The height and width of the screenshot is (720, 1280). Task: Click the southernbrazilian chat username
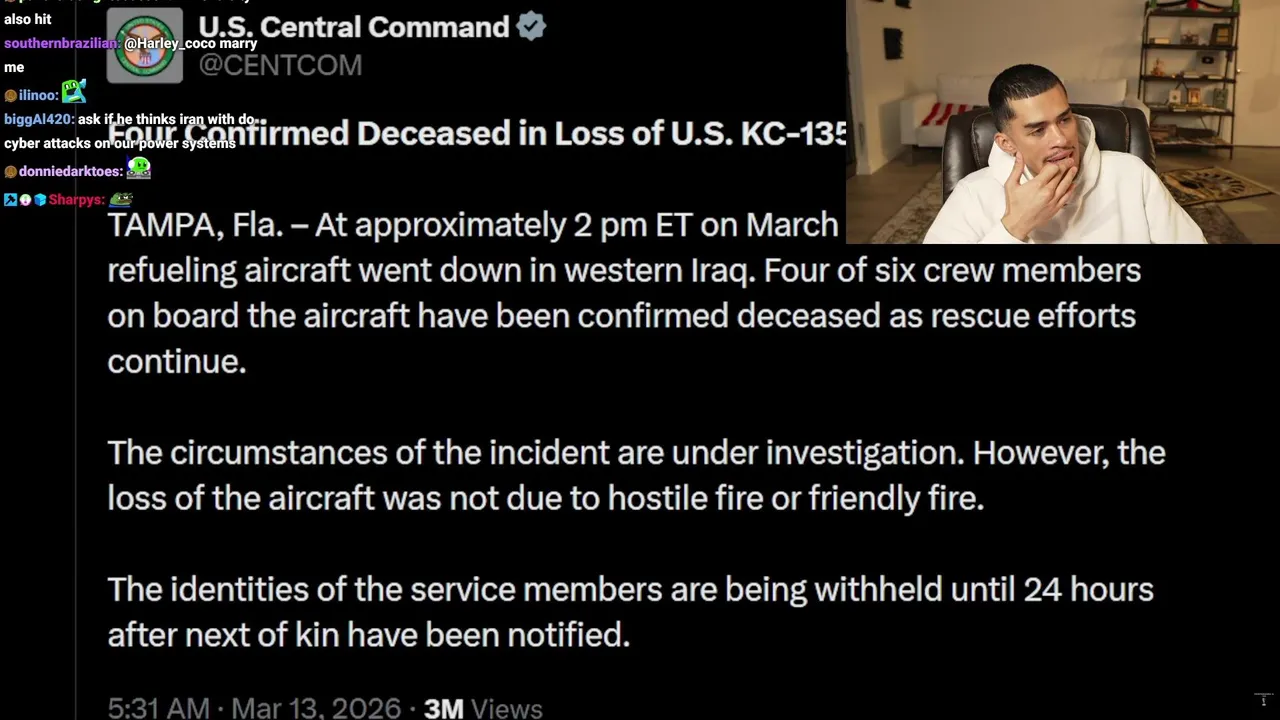61,44
